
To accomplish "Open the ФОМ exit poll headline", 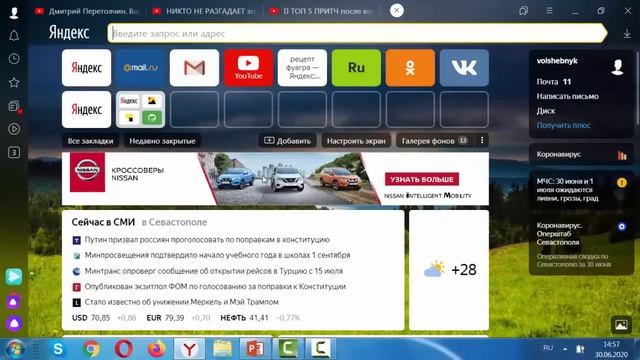I will (x=215, y=287).
